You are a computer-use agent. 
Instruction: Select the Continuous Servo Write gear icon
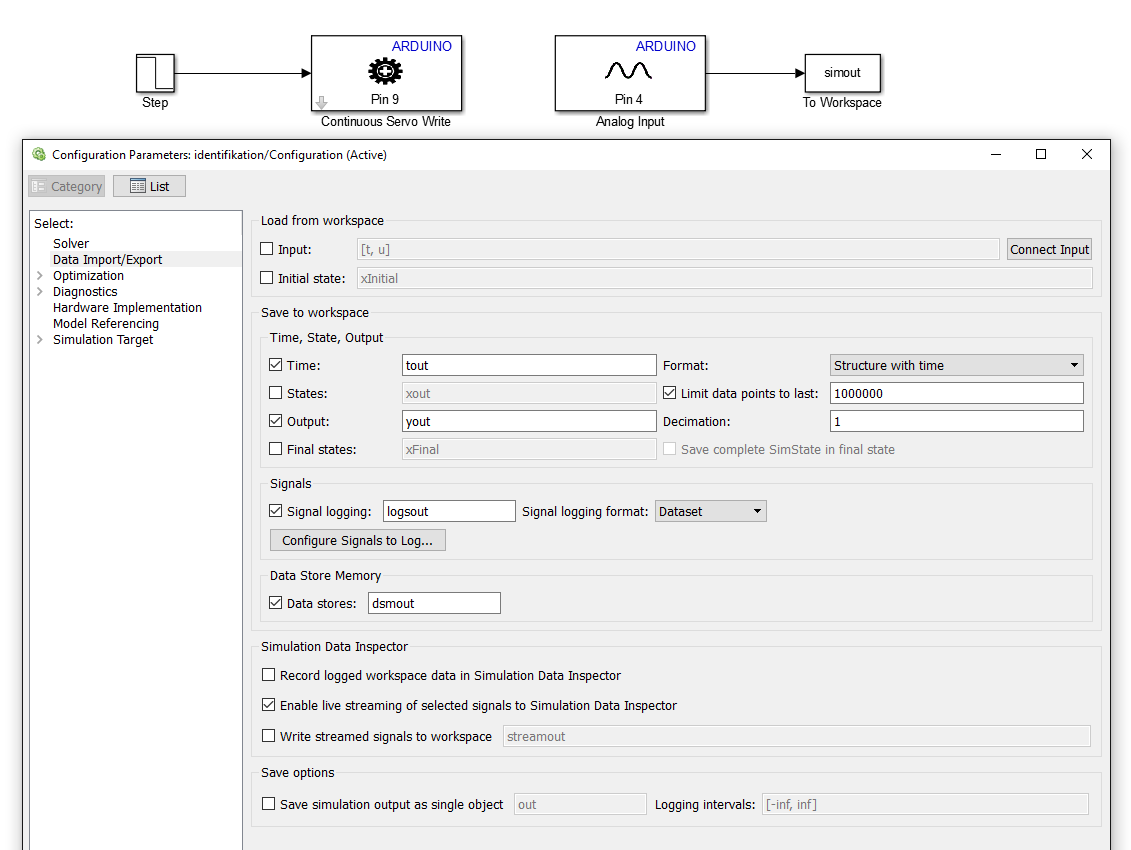pyautogui.click(x=385, y=71)
